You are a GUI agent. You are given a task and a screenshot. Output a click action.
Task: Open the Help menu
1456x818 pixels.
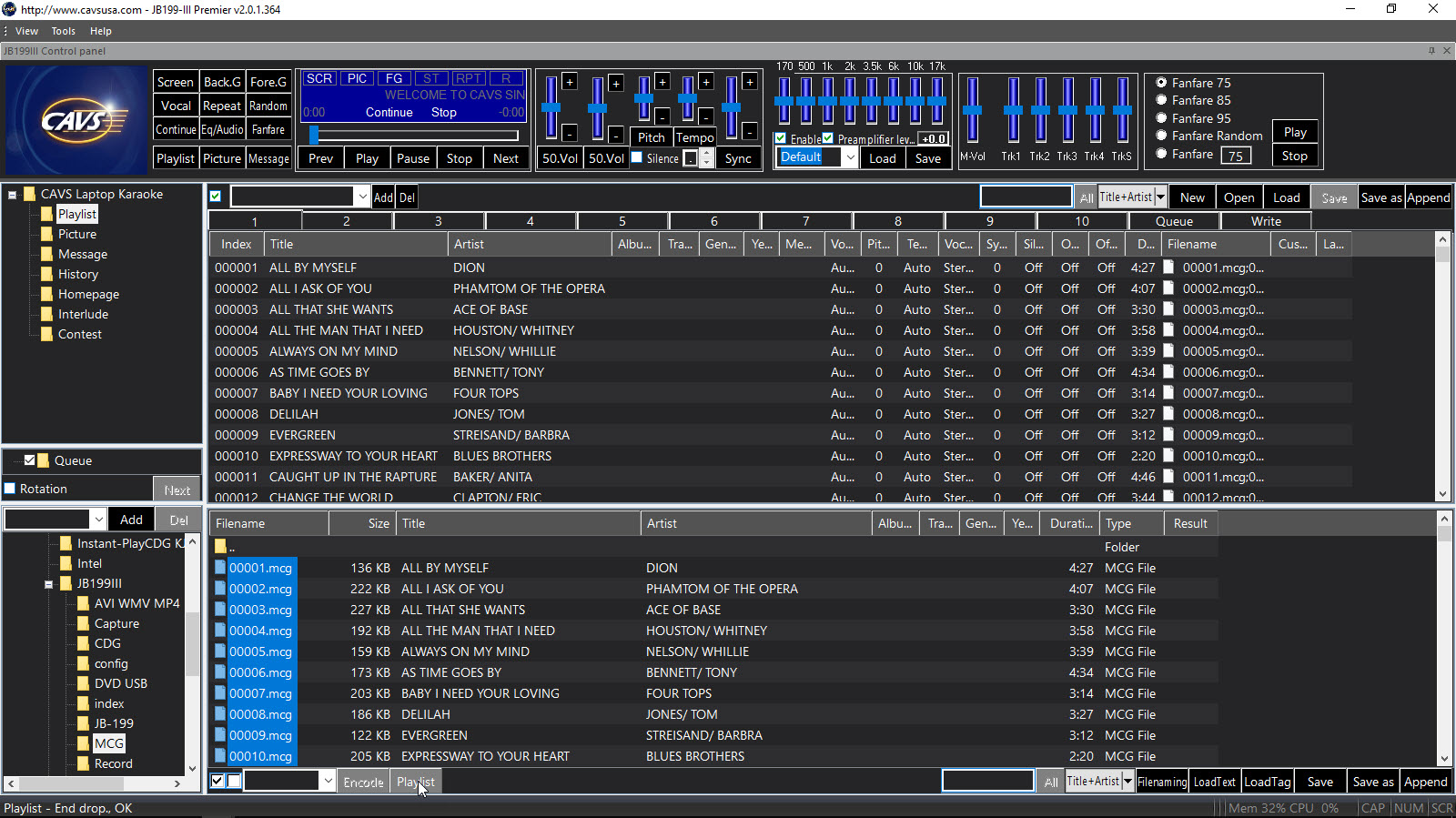click(100, 31)
